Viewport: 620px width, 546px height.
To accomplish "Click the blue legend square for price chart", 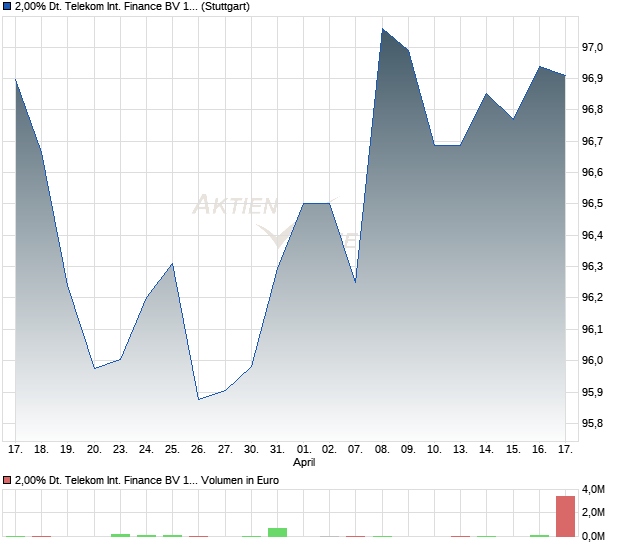I will (7, 7).
